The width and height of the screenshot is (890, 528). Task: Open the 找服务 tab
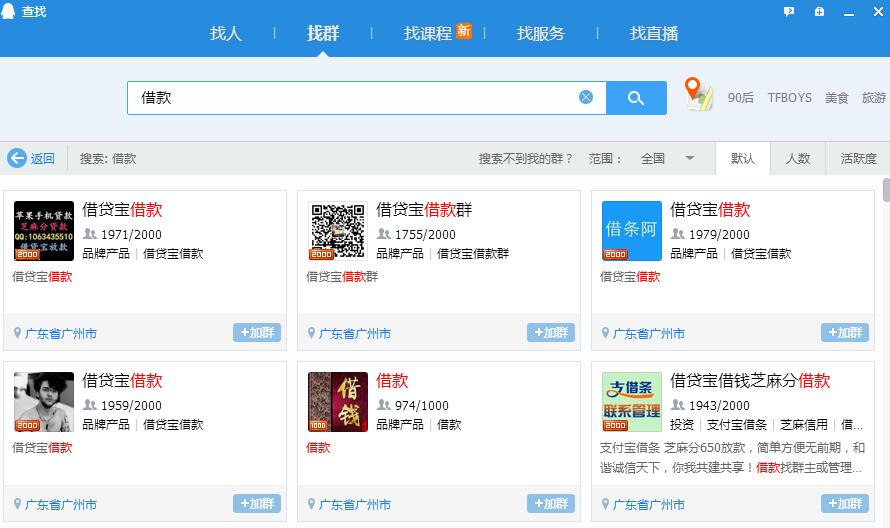tap(541, 33)
